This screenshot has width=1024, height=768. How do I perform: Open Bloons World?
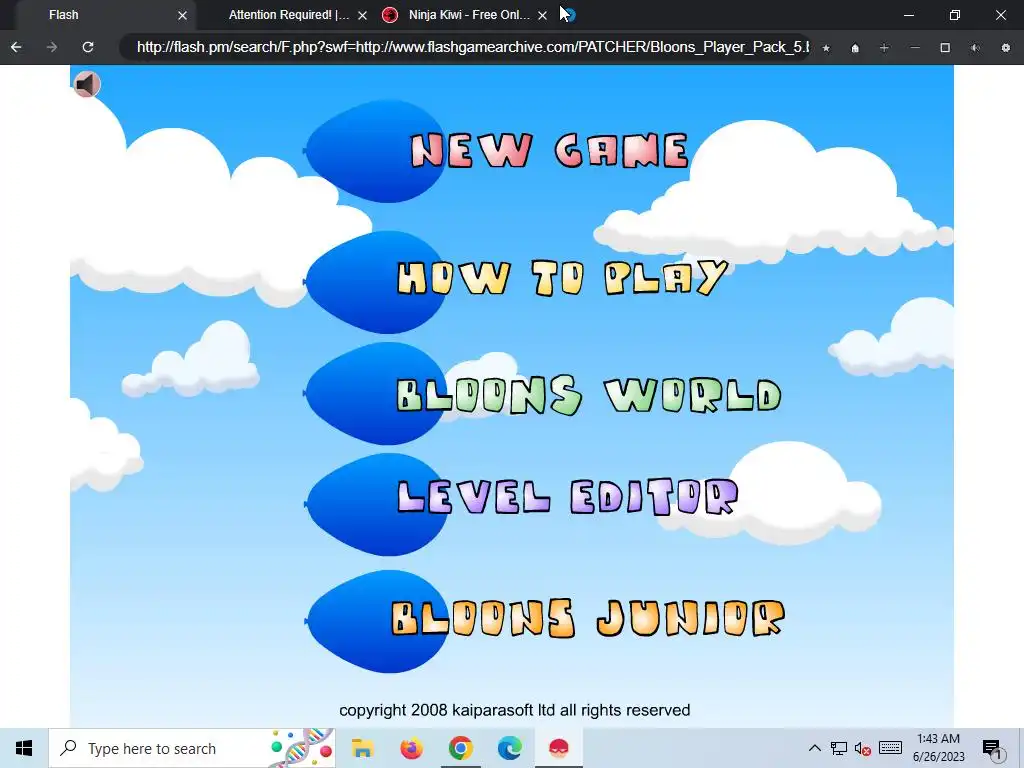[x=589, y=395]
